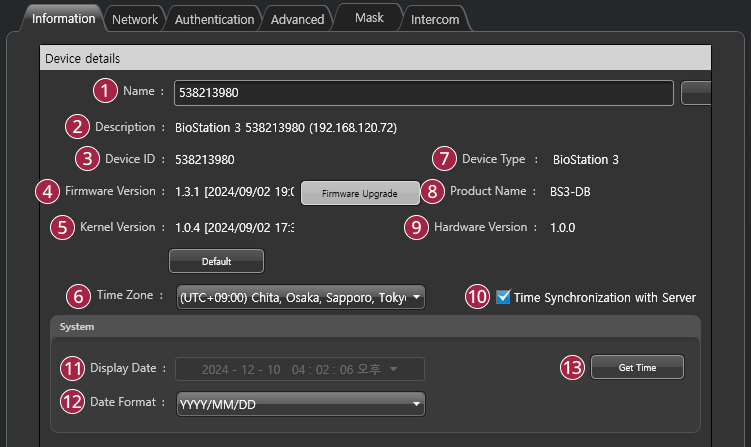The height and width of the screenshot is (447, 751).
Task: Select the Advanced tab
Action: click(x=297, y=19)
